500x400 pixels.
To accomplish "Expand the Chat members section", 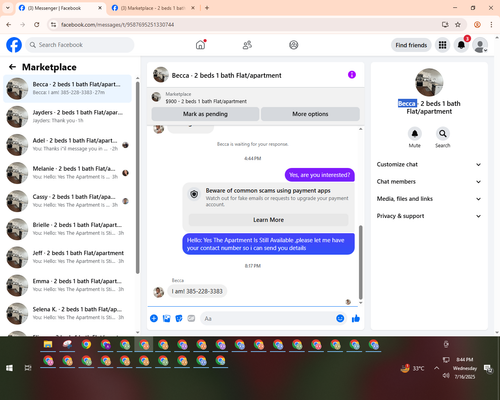I will point(429,182).
